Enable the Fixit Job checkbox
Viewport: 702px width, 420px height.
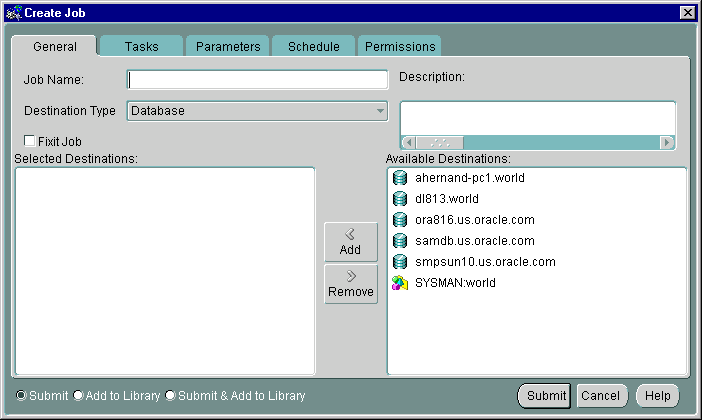click(x=30, y=141)
